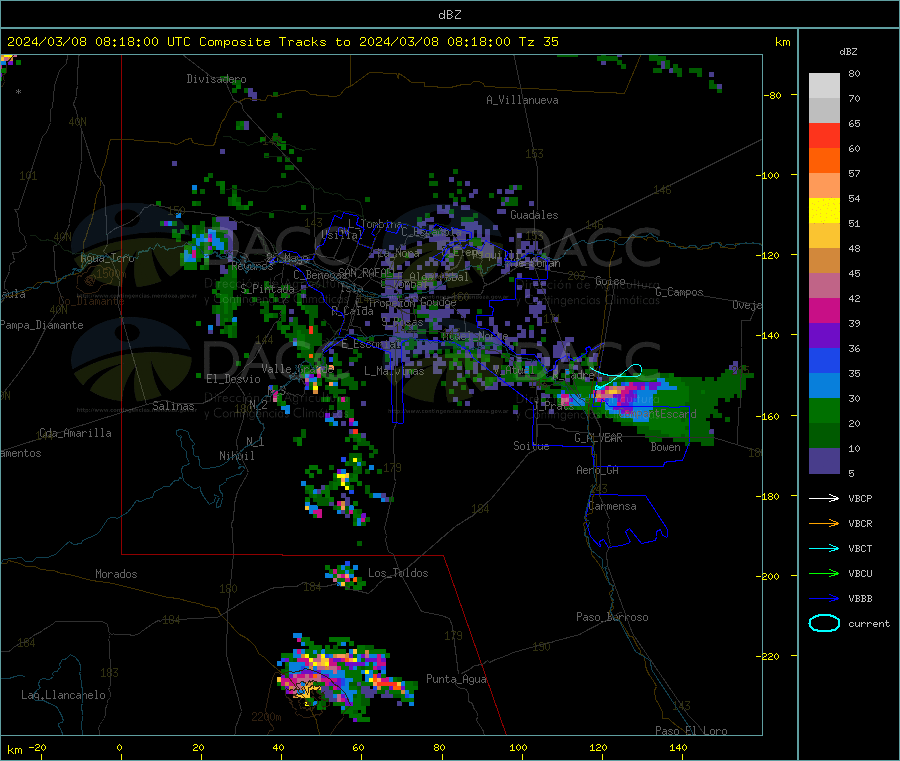Click the Paso_Barroso map label

(x=612, y=617)
